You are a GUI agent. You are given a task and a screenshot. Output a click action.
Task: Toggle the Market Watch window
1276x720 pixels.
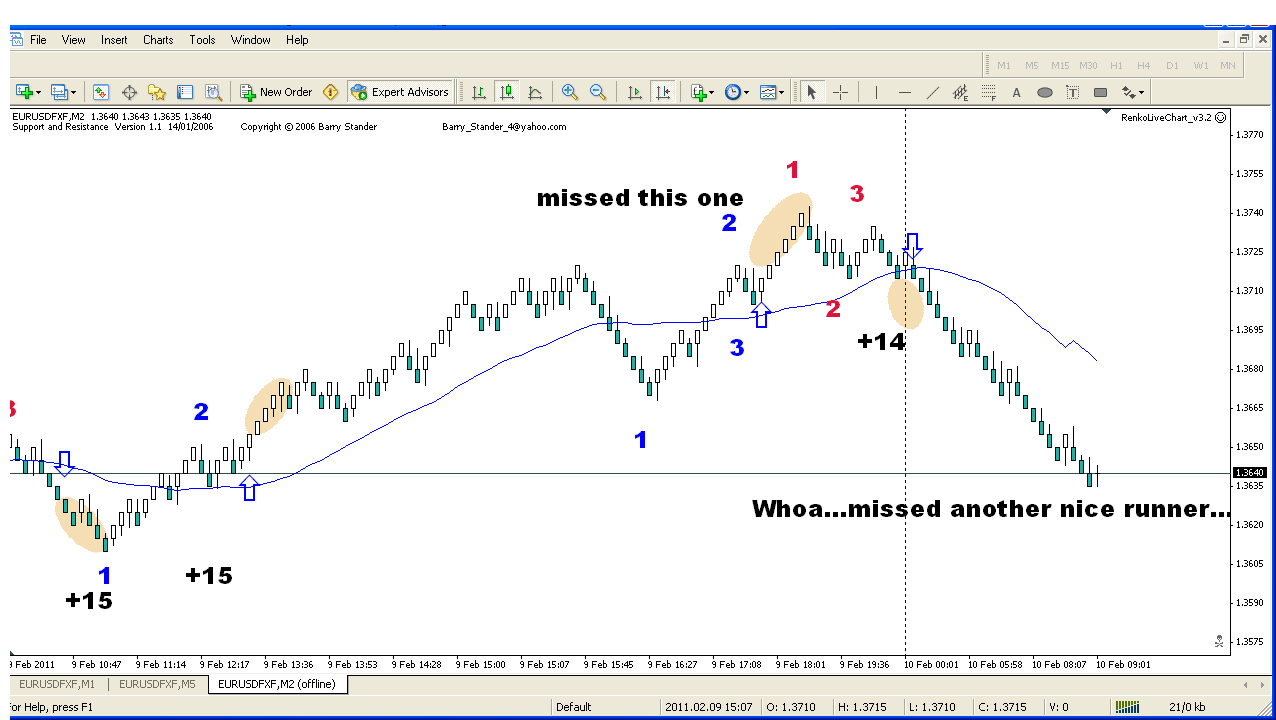pyautogui.click(x=101, y=92)
